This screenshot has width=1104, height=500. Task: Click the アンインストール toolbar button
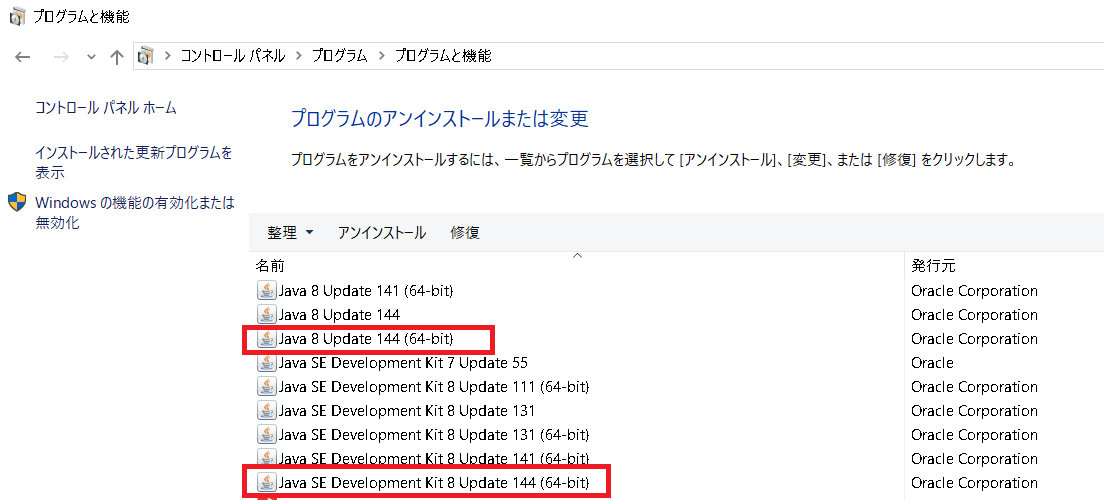382,232
